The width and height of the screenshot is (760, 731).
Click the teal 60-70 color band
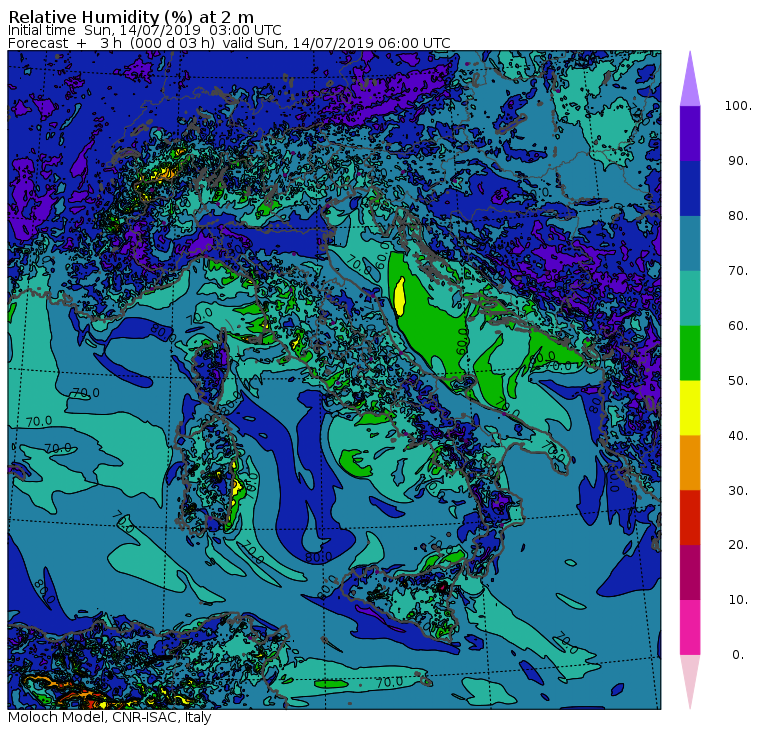(690, 298)
